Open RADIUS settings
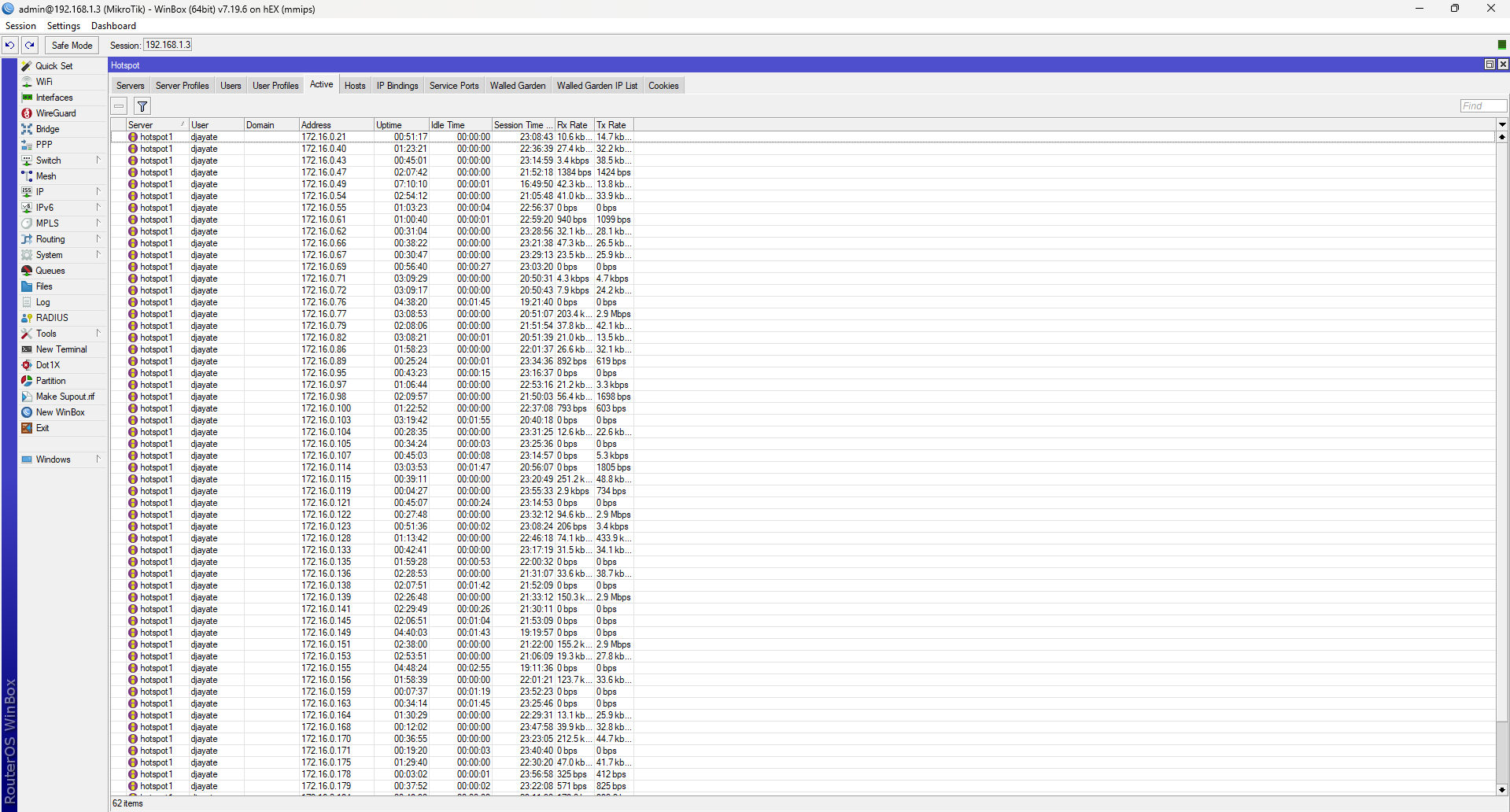Image resolution: width=1510 pixels, height=812 pixels. (x=52, y=318)
